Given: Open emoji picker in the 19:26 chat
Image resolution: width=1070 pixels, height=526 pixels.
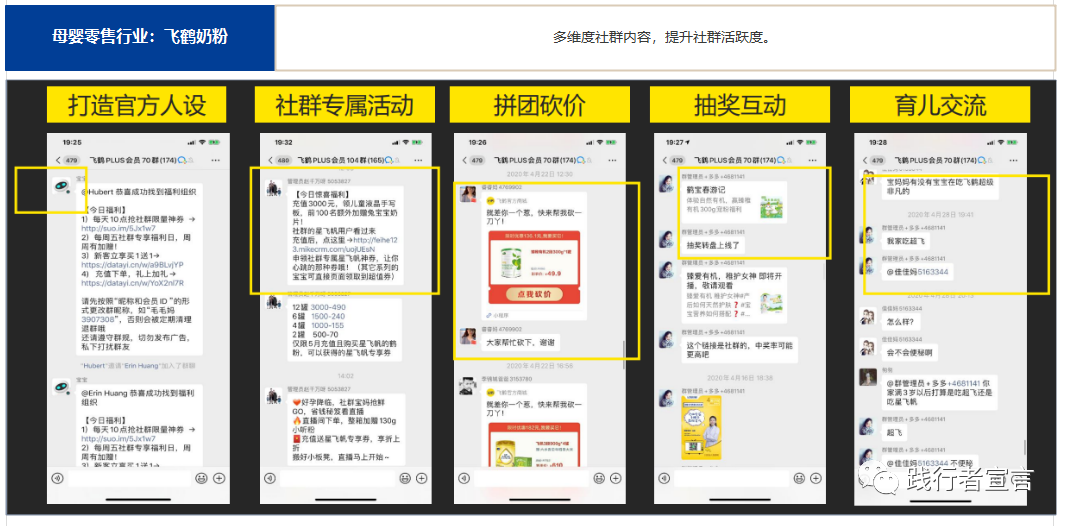Looking at the screenshot, I should [599, 478].
